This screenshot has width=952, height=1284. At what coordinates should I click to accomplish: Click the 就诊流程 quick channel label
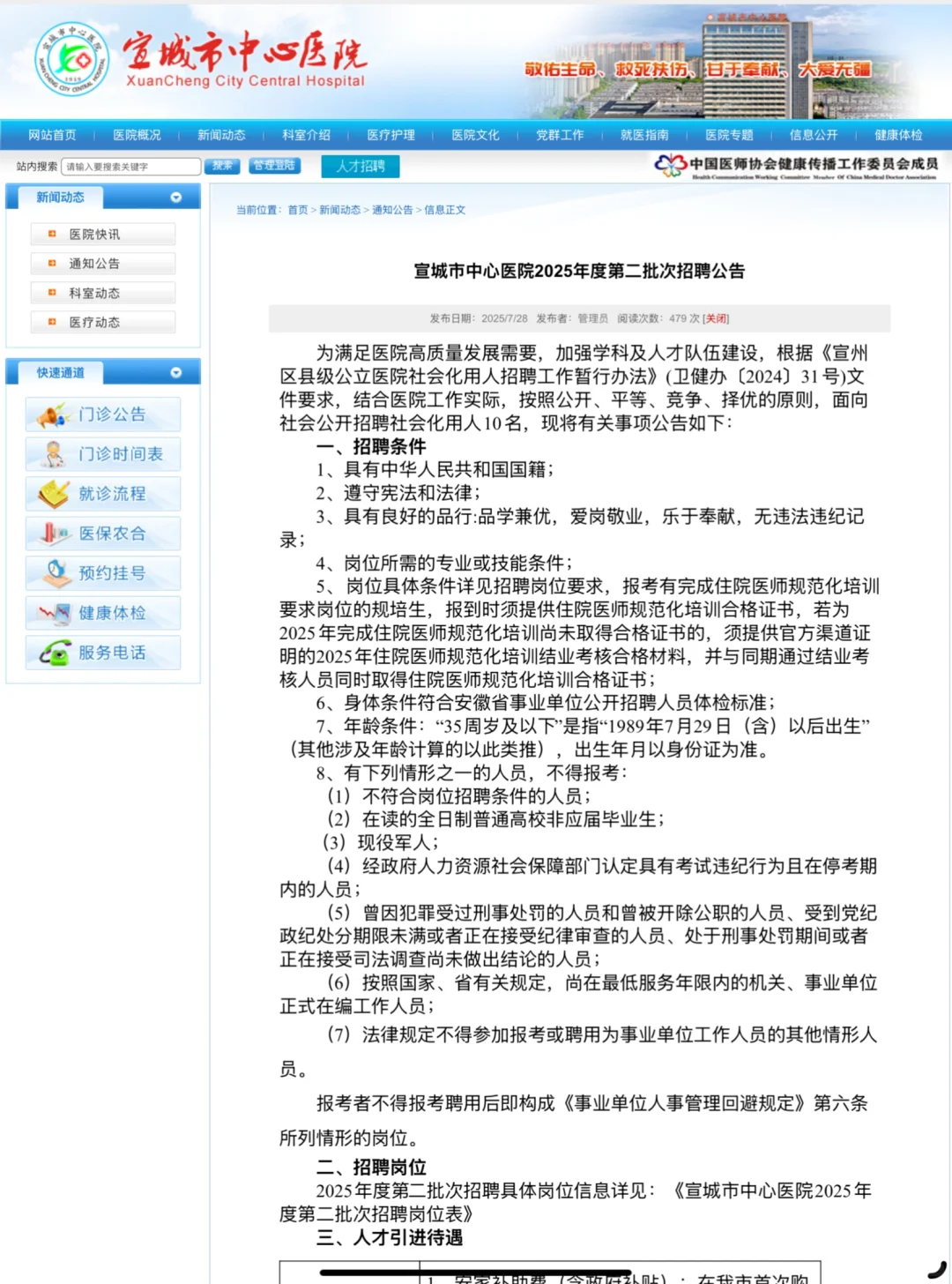tap(112, 494)
